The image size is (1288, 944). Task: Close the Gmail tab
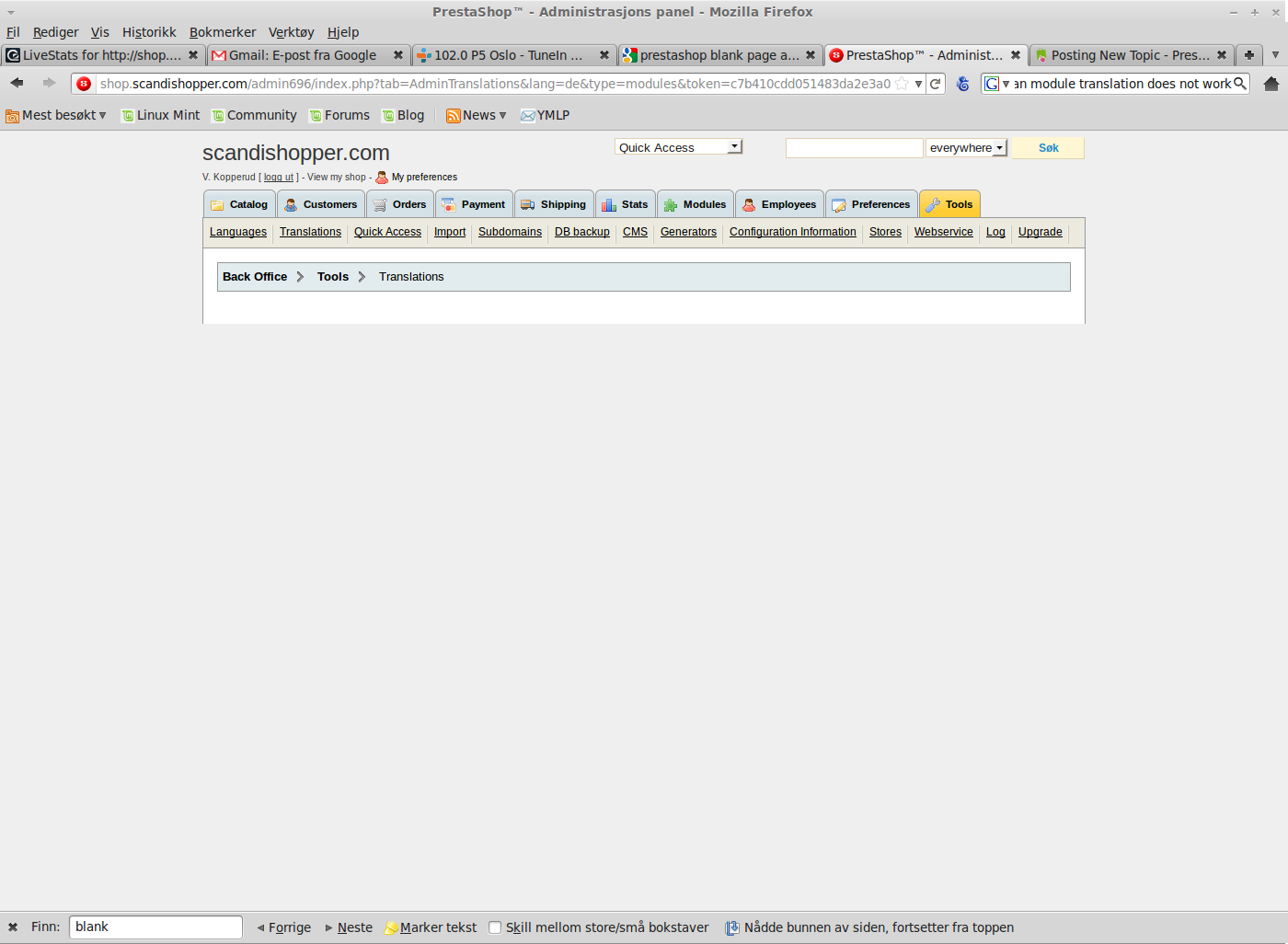(398, 55)
